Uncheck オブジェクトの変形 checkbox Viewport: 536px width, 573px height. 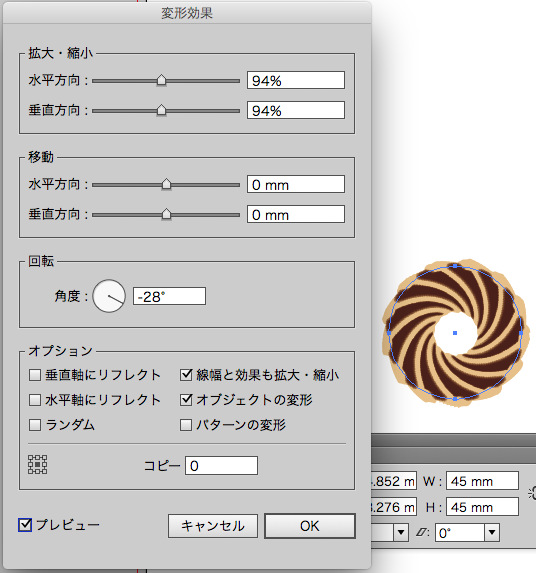point(186,400)
